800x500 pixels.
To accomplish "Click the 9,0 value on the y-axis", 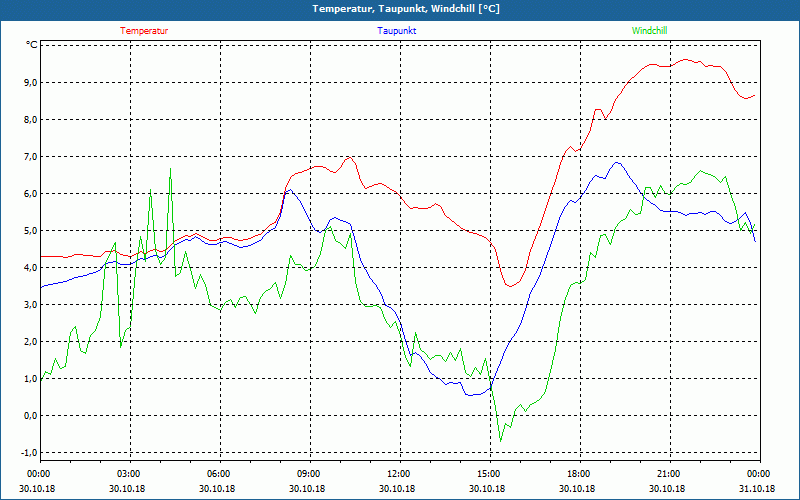I will tap(31, 83).
